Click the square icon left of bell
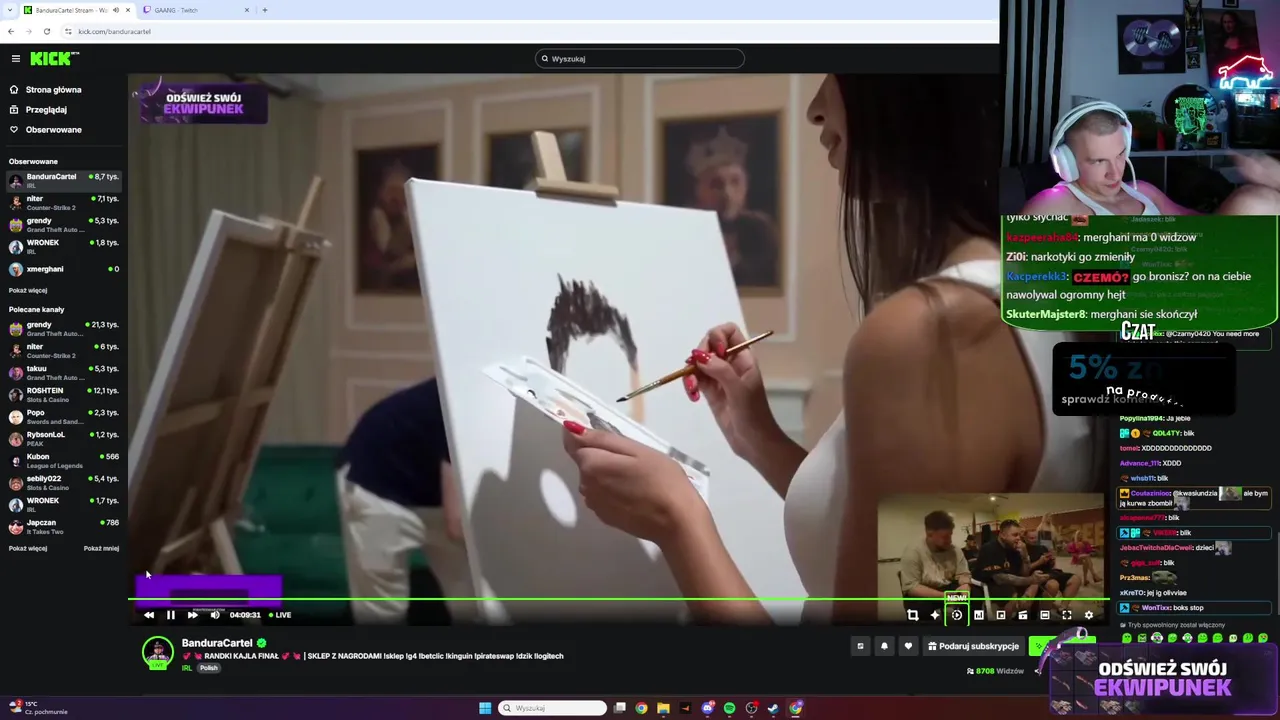The height and width of the screenshot is (720, 1280). point(860,646)
